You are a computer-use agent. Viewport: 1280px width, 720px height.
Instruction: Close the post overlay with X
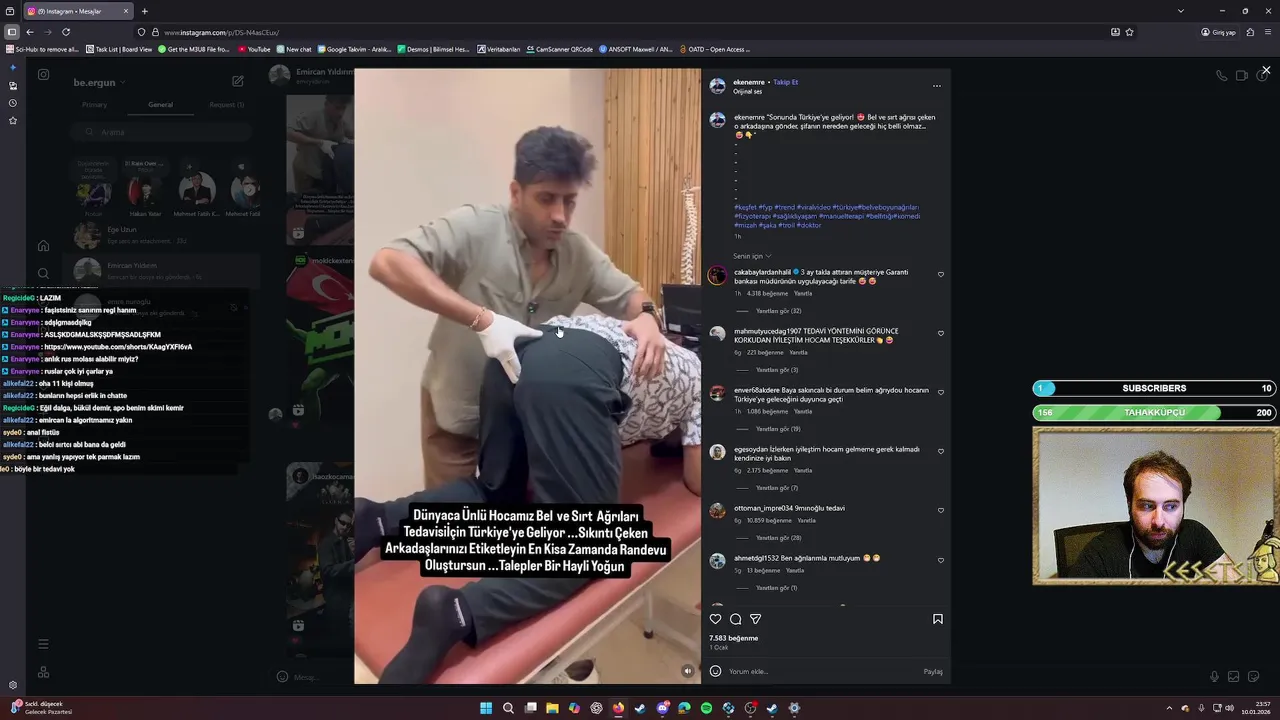coord(1266,71)
